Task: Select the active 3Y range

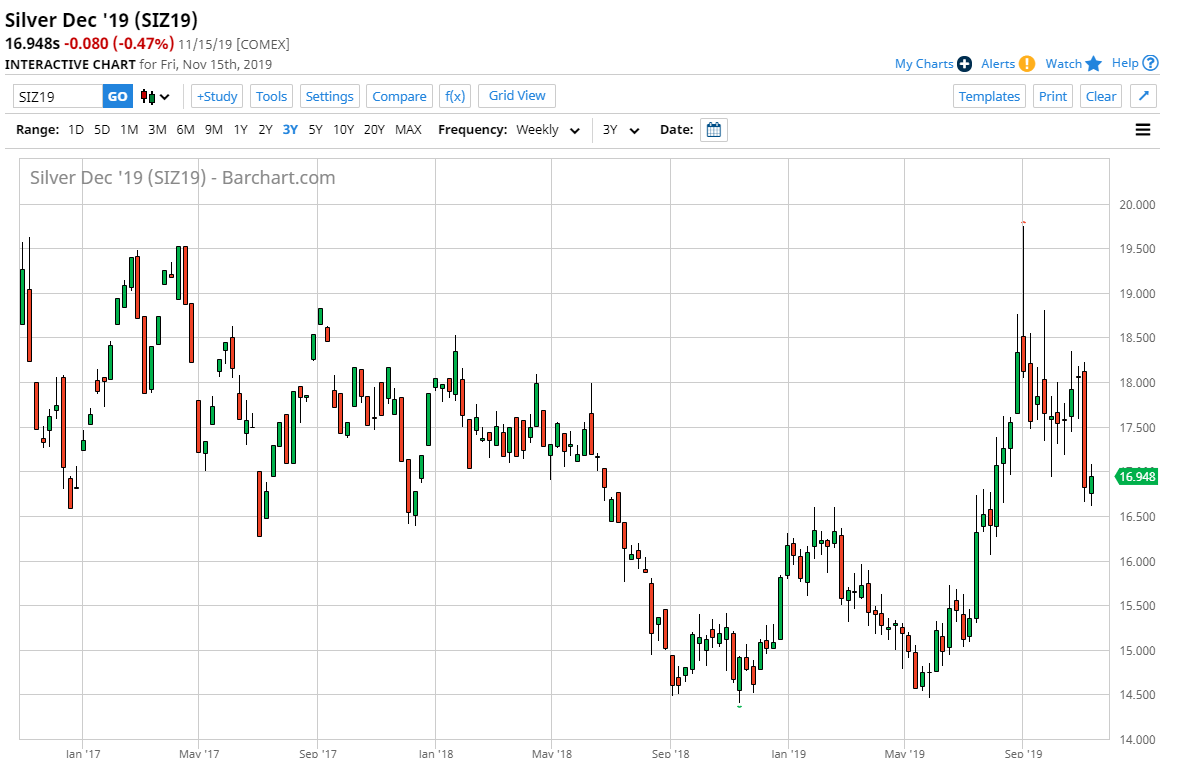Action: [290, 130]
